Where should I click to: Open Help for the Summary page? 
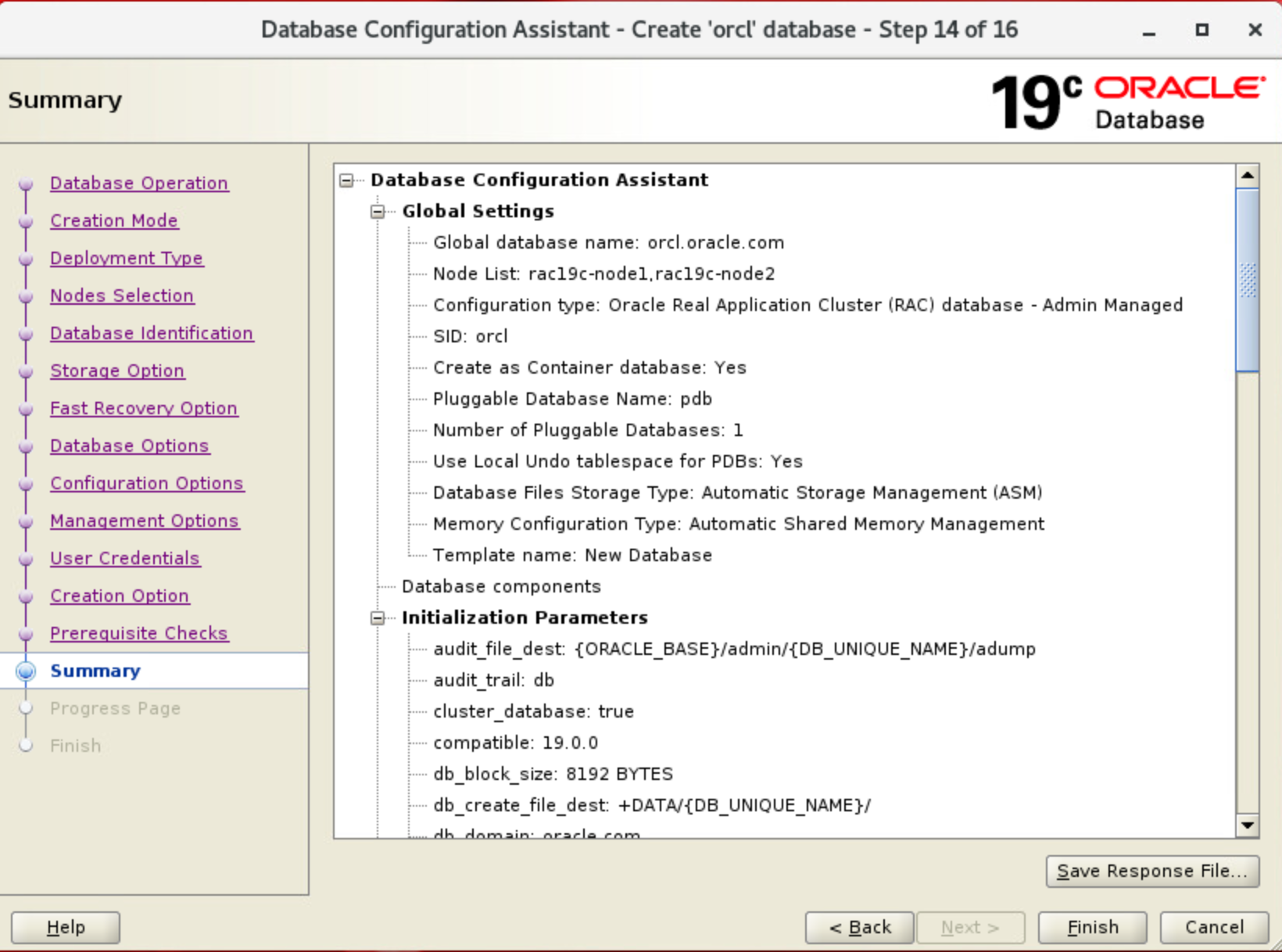tap(65, 927)
